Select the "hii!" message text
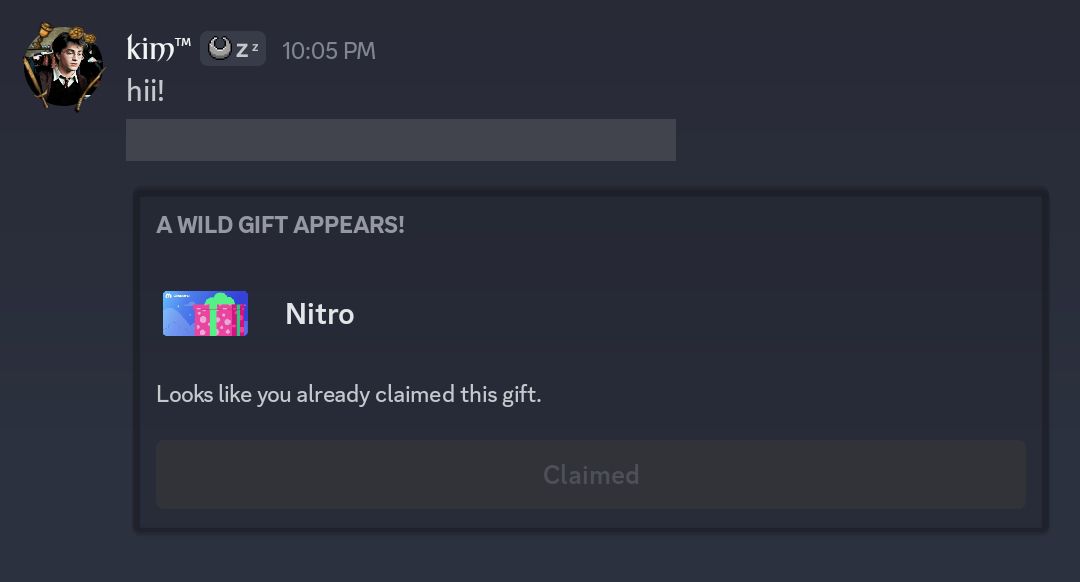 coord(145,91)
